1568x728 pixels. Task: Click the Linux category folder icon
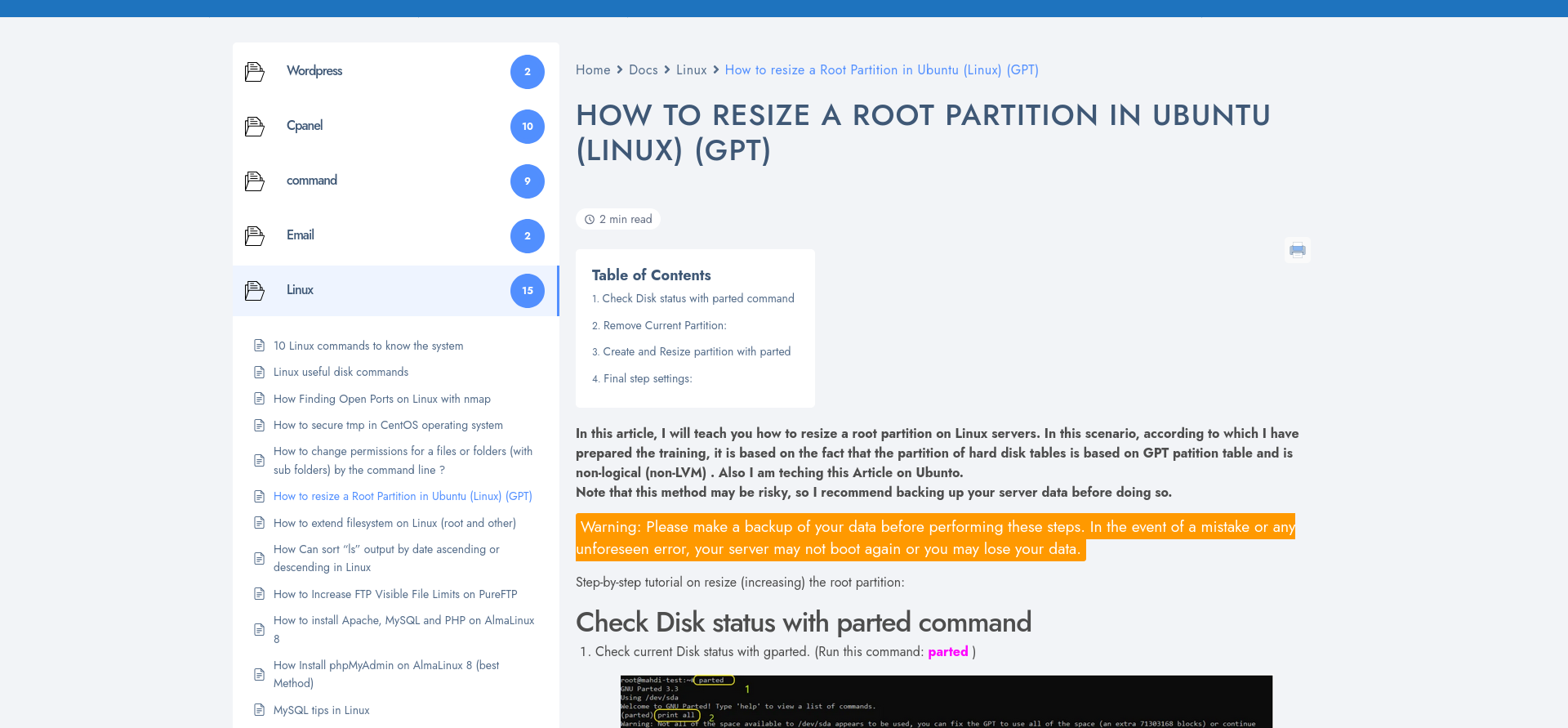point(255,291)
